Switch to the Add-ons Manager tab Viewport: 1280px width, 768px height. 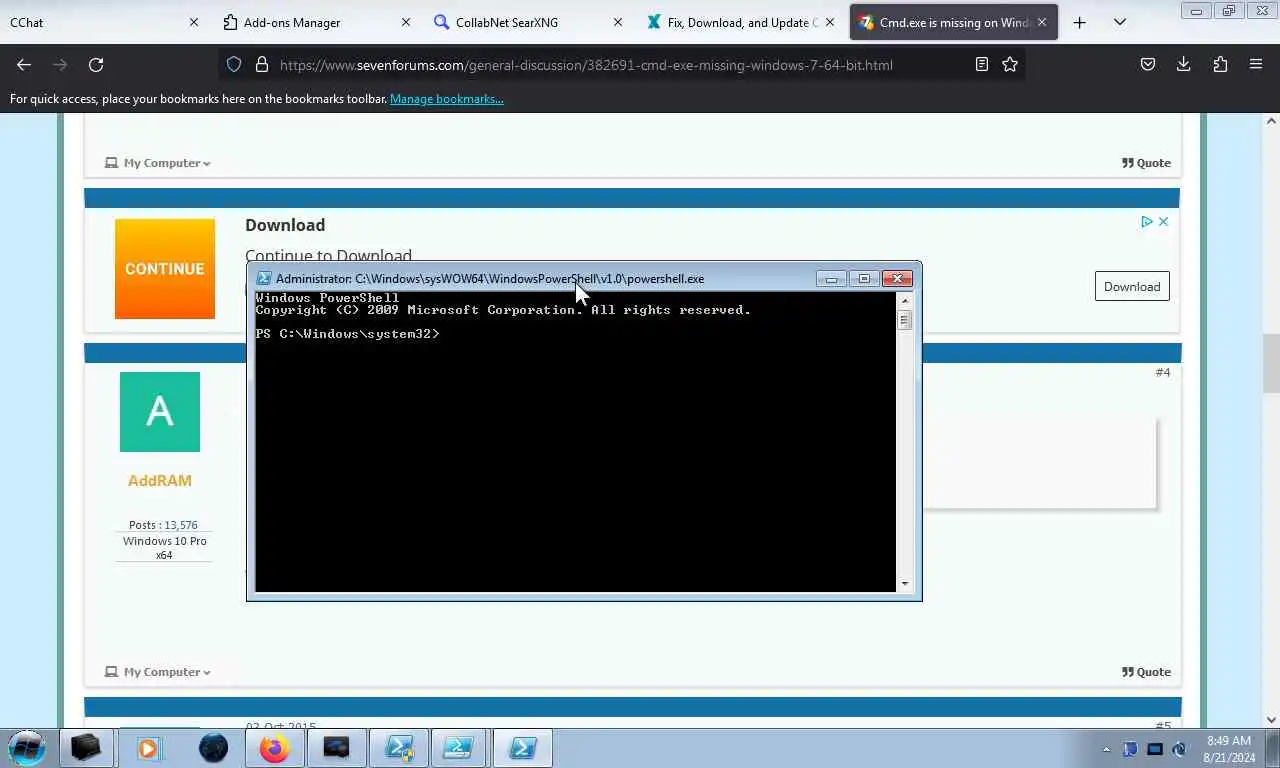pyautogui.click(x=305, y=22)
